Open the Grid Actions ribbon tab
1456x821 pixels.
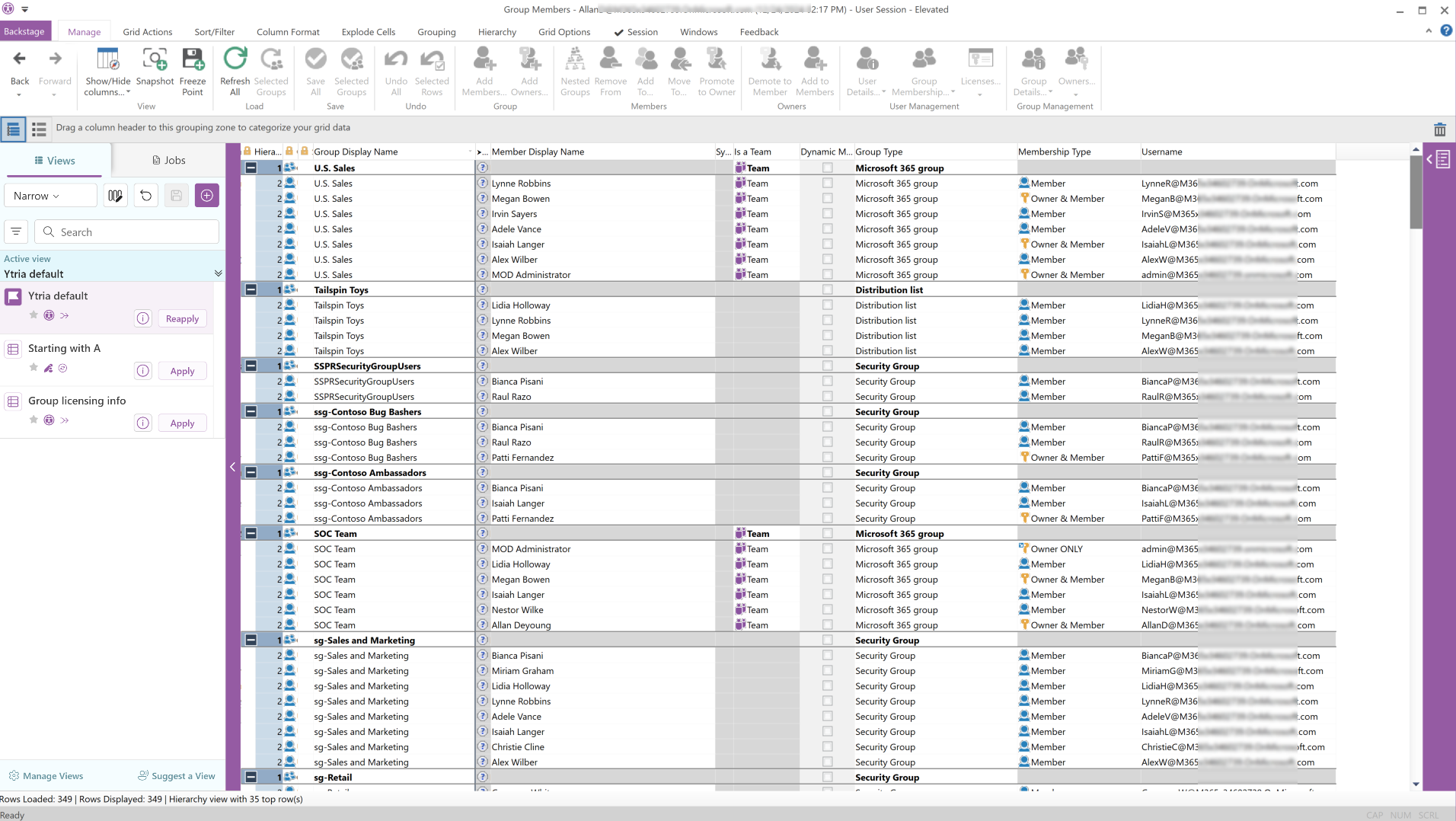[x=148, y=32]
